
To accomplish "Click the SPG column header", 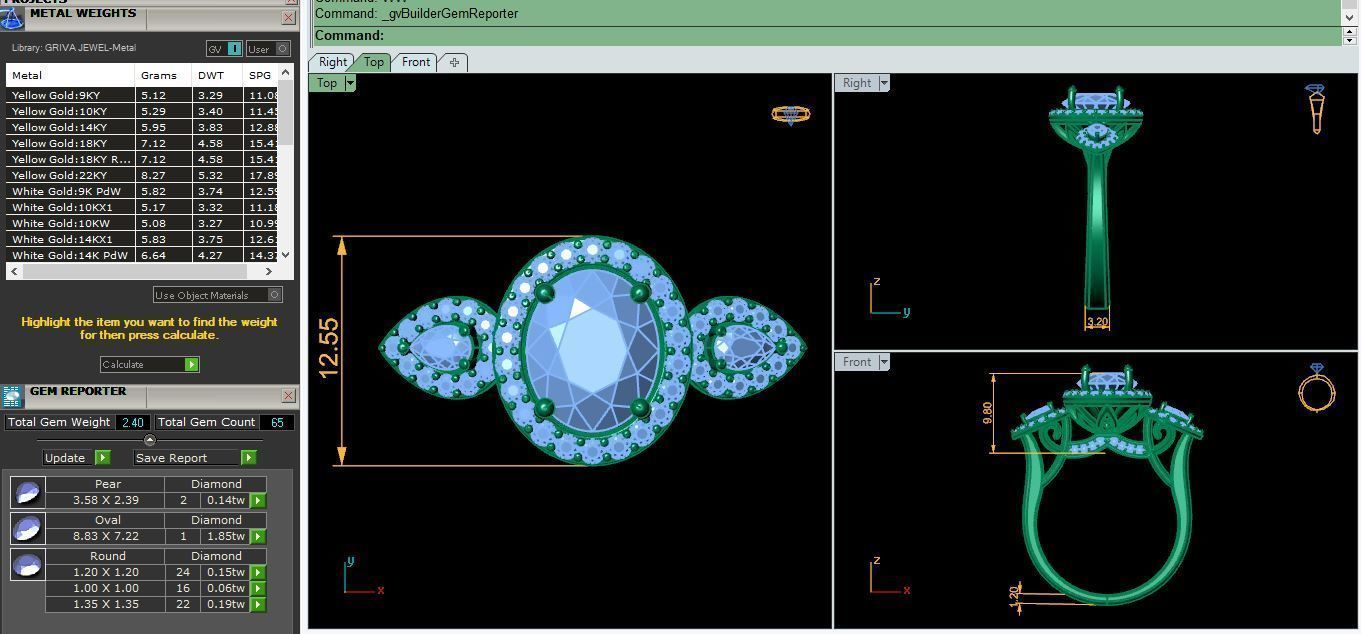I will point(261,75).
